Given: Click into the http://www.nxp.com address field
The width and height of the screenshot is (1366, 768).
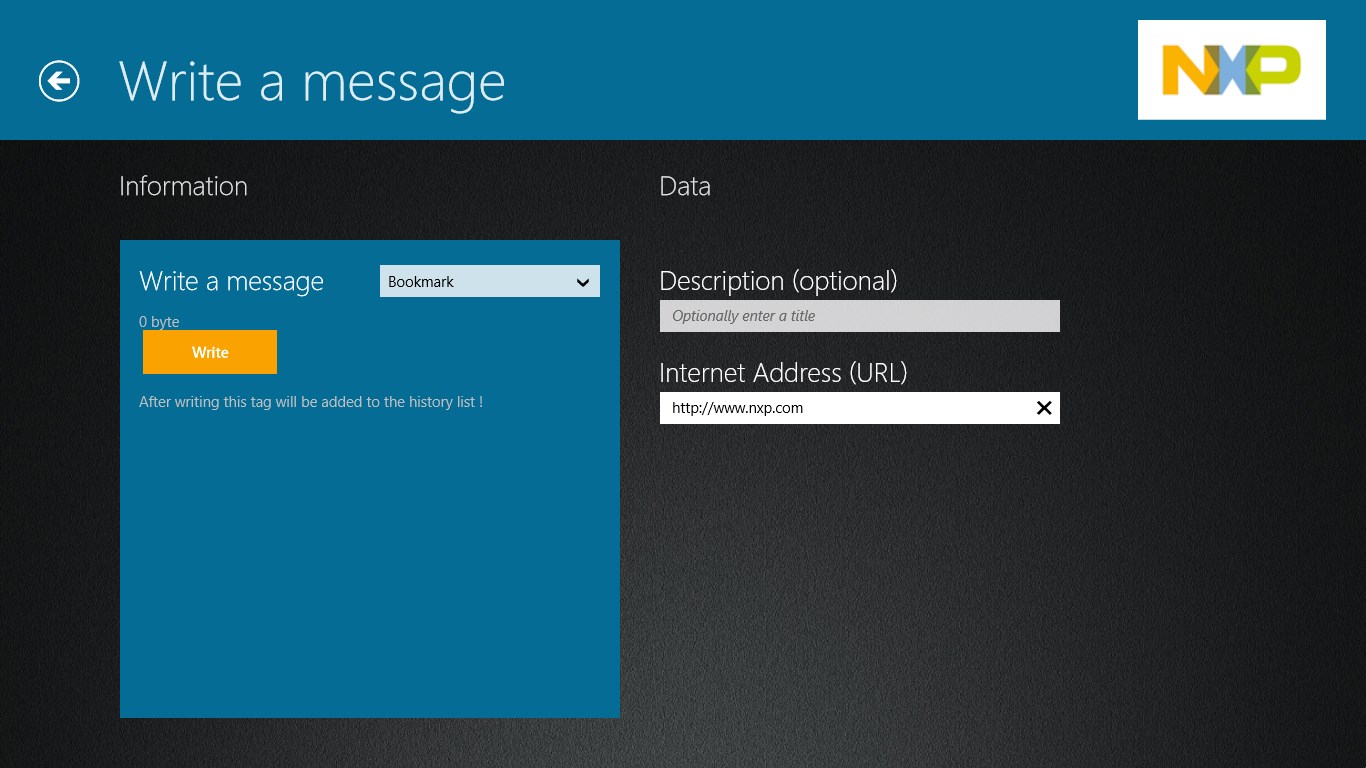Looking at the screenshot, I should [x=840, y=408].
